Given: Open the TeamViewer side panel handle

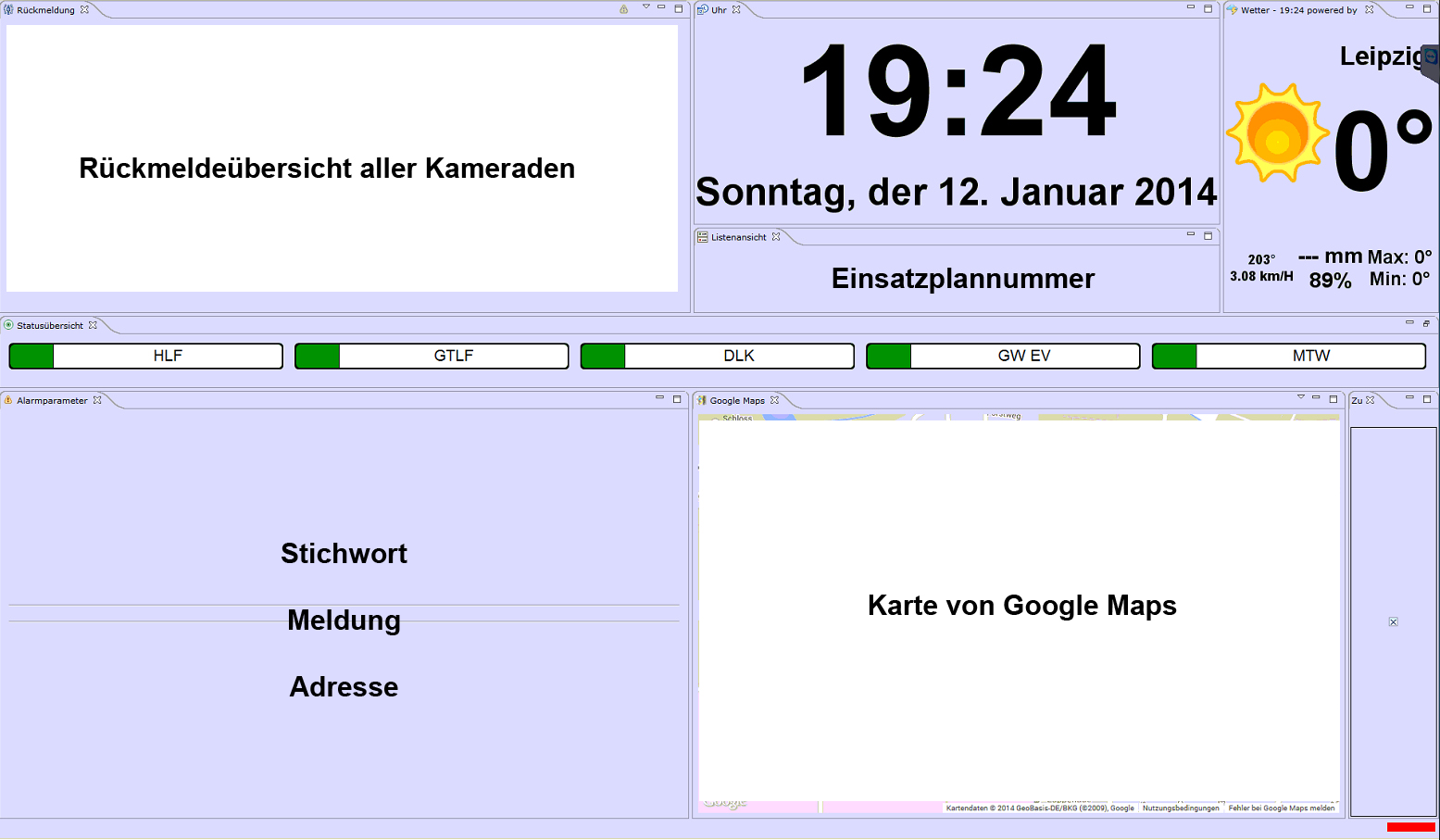Looking at the screenshot, I should pos(1432,63).
